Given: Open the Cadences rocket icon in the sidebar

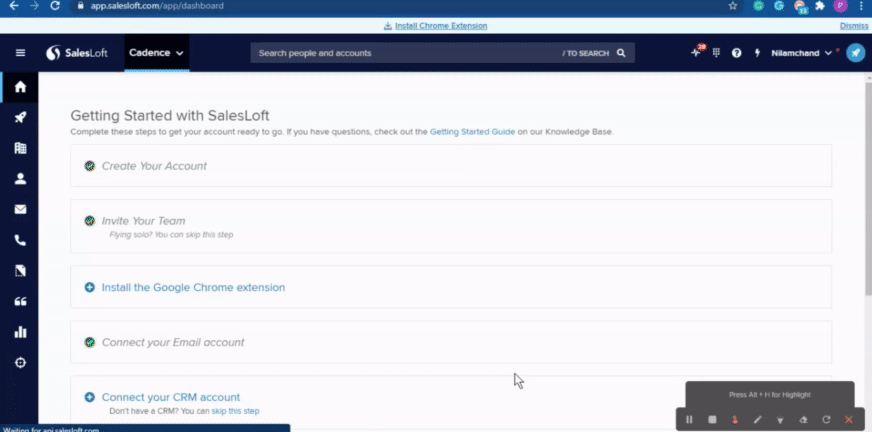Looking at the screenshot, I should point(20,117).
